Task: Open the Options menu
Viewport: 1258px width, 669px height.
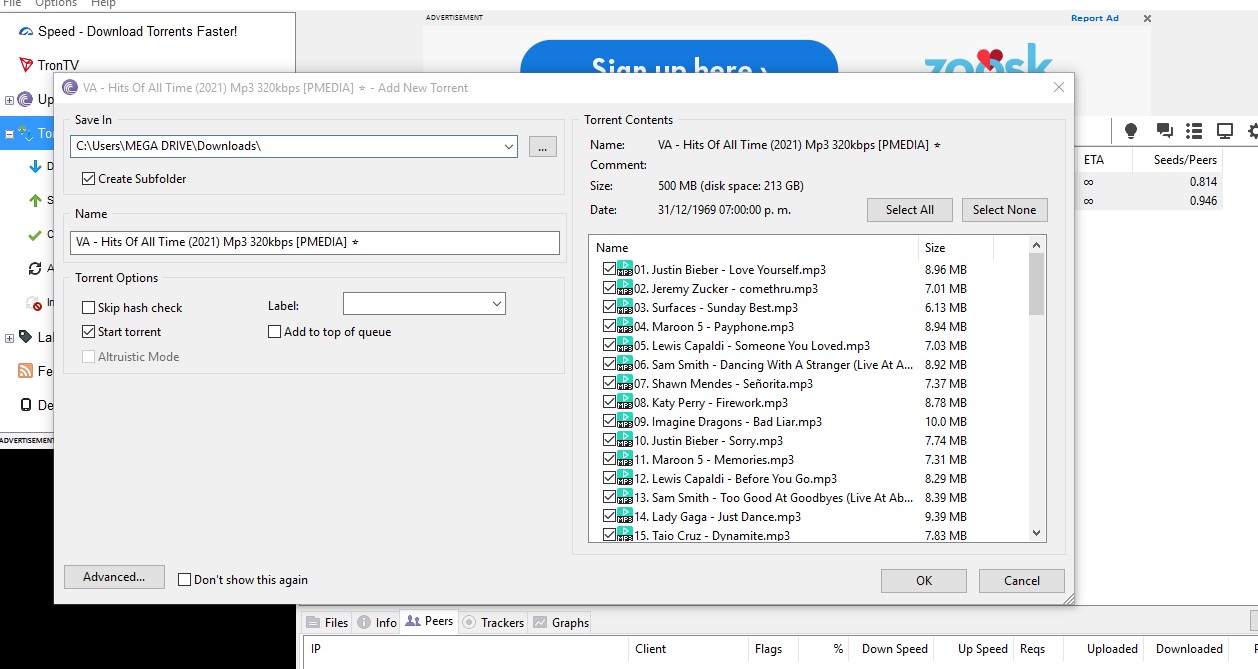Action: [x=56, y=4]
